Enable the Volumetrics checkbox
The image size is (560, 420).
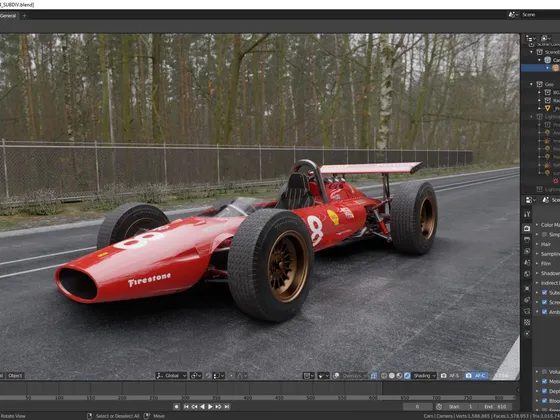point(544,372)
